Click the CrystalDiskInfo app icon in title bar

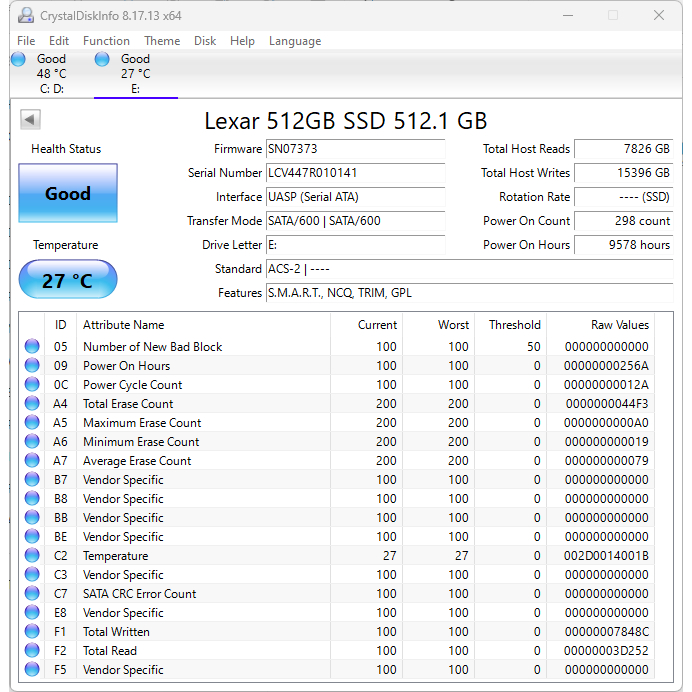26,16
